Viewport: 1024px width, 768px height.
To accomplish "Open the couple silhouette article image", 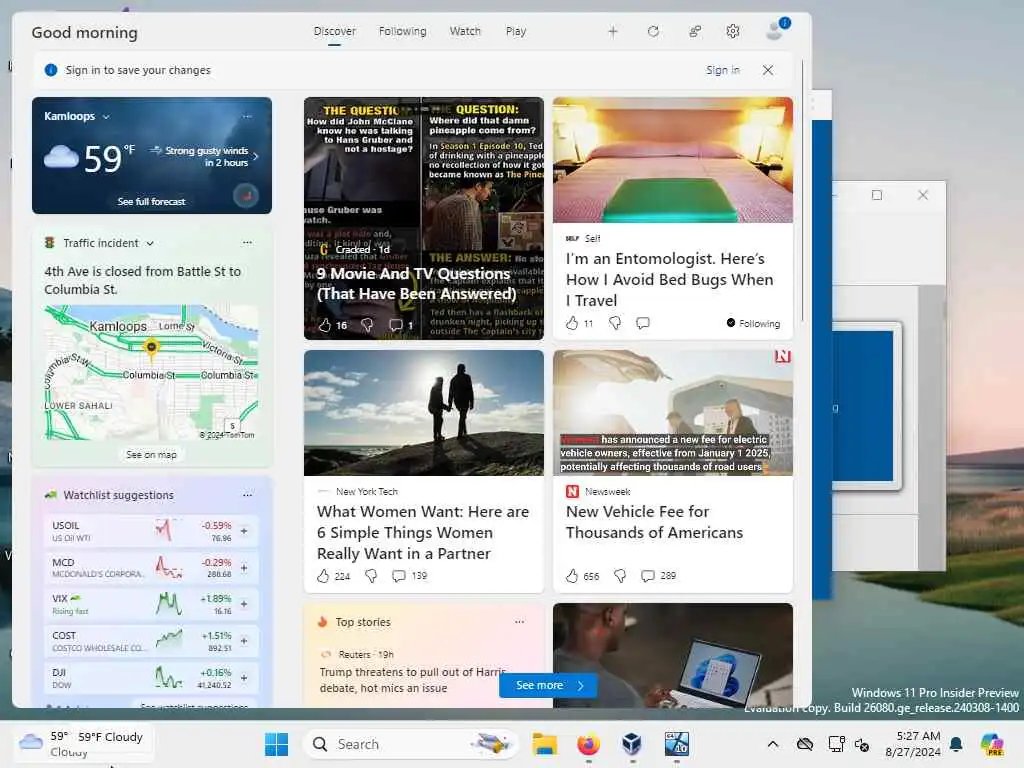I will pyautogui.click(x=424, y=413).
